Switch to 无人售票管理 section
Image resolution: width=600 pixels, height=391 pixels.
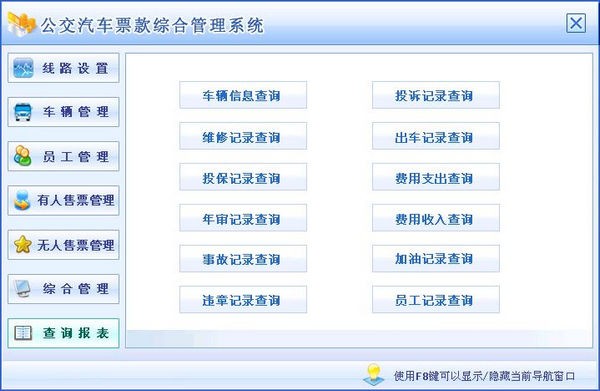(64, 245)
